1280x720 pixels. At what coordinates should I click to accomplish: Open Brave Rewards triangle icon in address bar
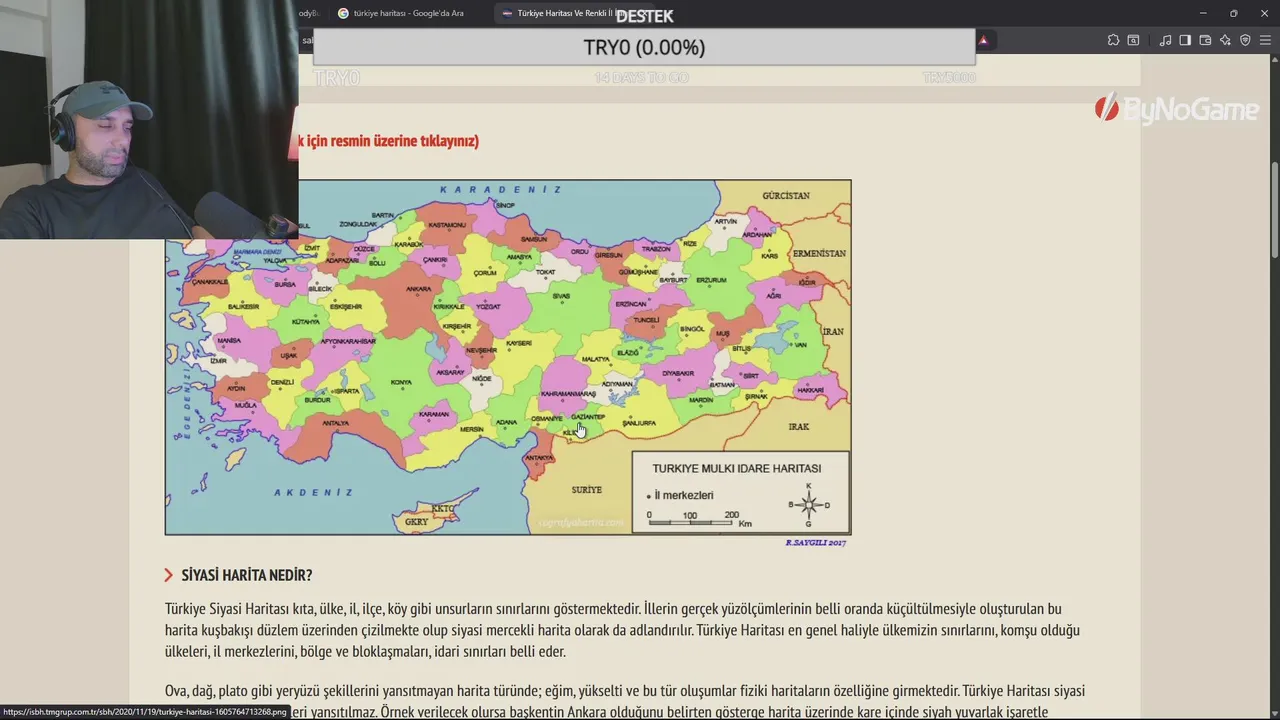pyautogui.click(x=983, y=41)
